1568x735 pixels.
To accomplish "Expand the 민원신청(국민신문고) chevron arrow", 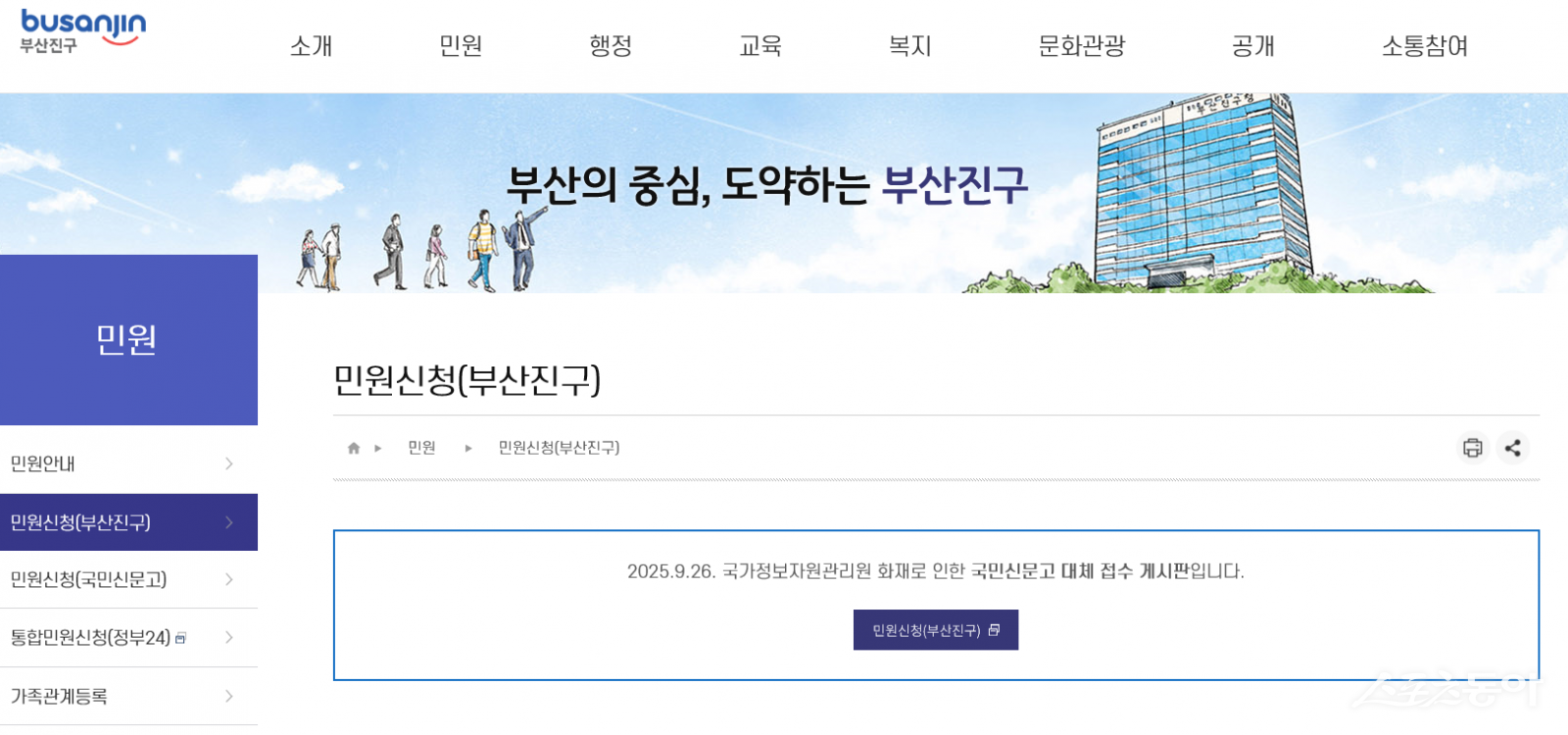I will click(229, 579).
